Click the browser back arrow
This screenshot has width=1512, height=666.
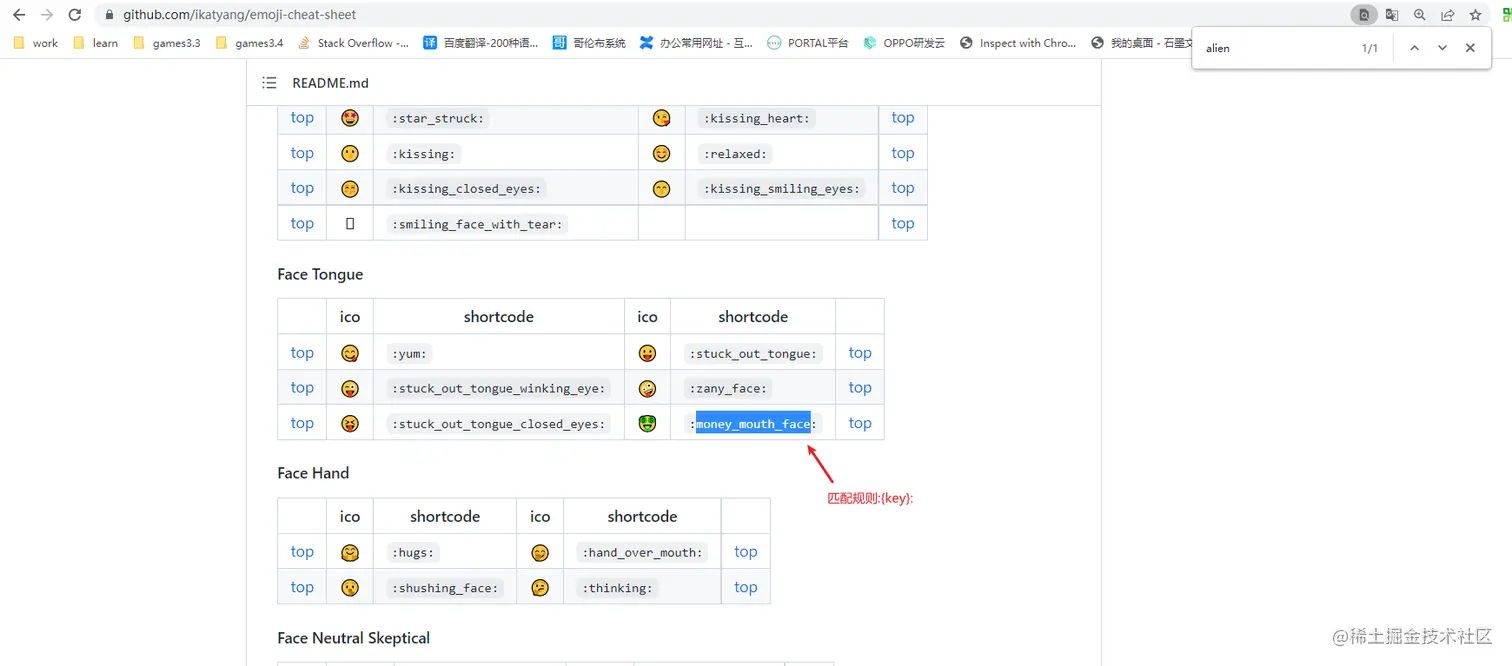tap(18, 15)
